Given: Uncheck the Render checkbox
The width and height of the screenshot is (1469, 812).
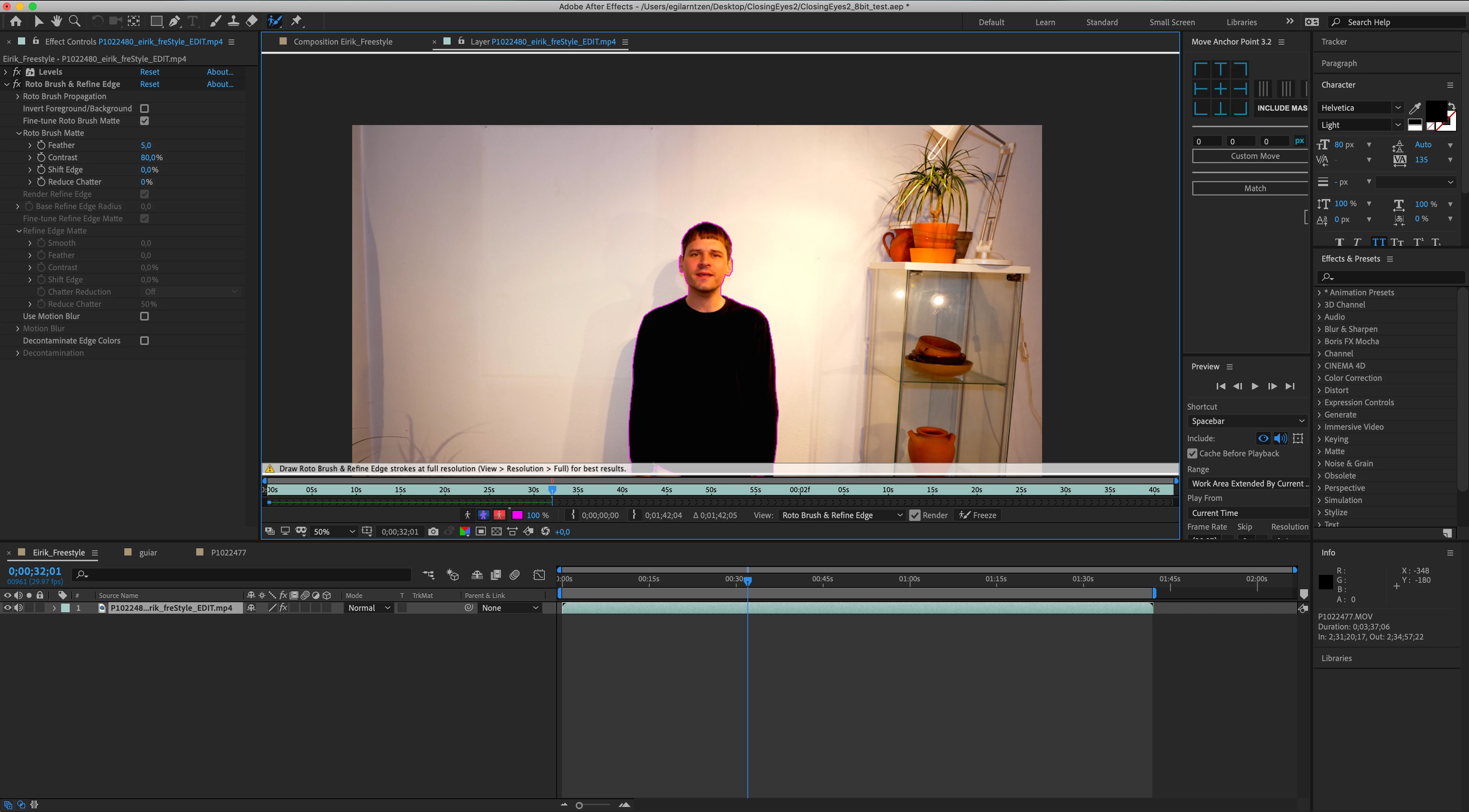Looking at the screenshot, I should pyautogui.click(x=915, y=515).
